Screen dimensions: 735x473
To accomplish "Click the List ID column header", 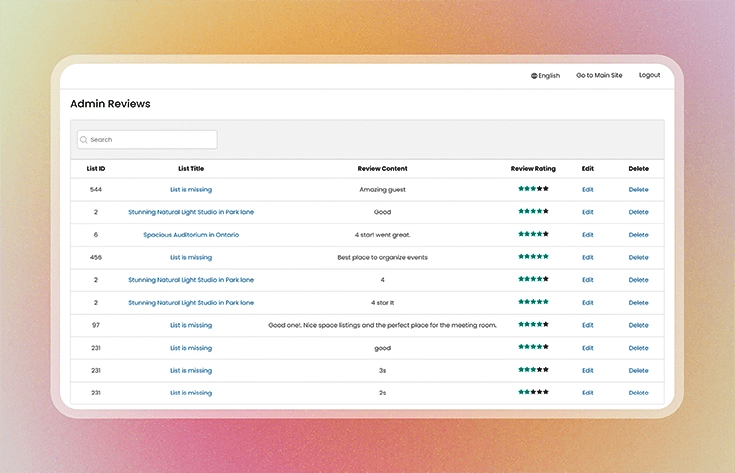I will [x=96, y=168].
